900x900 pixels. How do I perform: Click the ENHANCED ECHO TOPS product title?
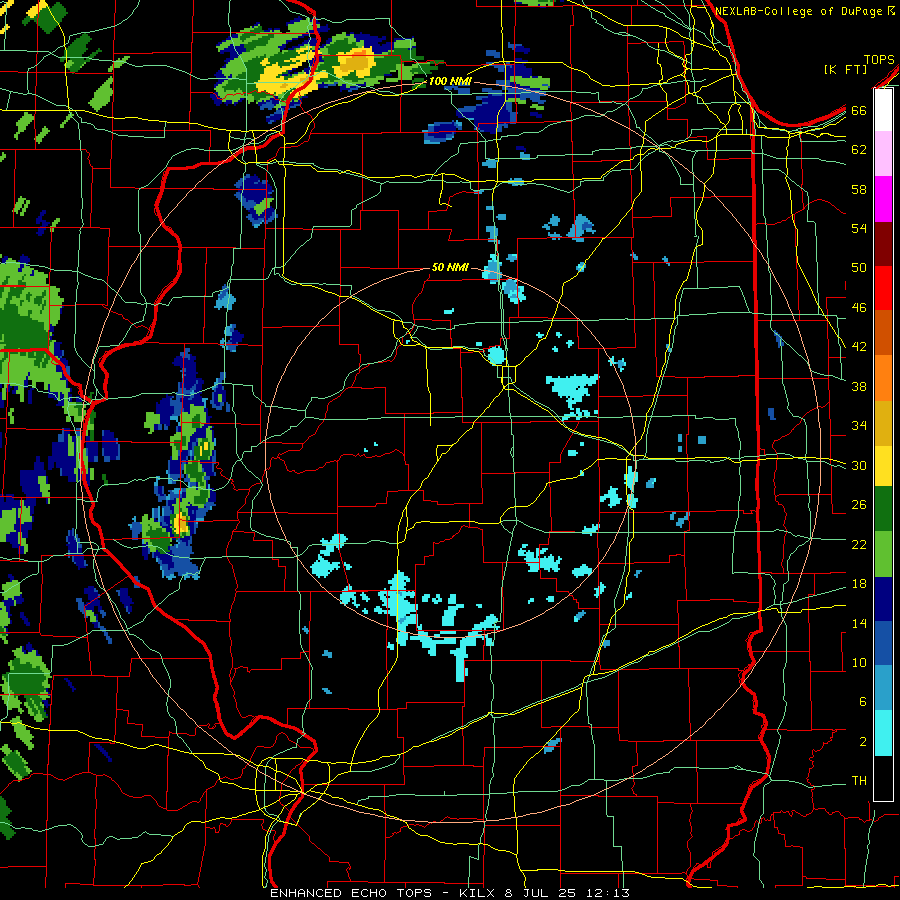351,893
